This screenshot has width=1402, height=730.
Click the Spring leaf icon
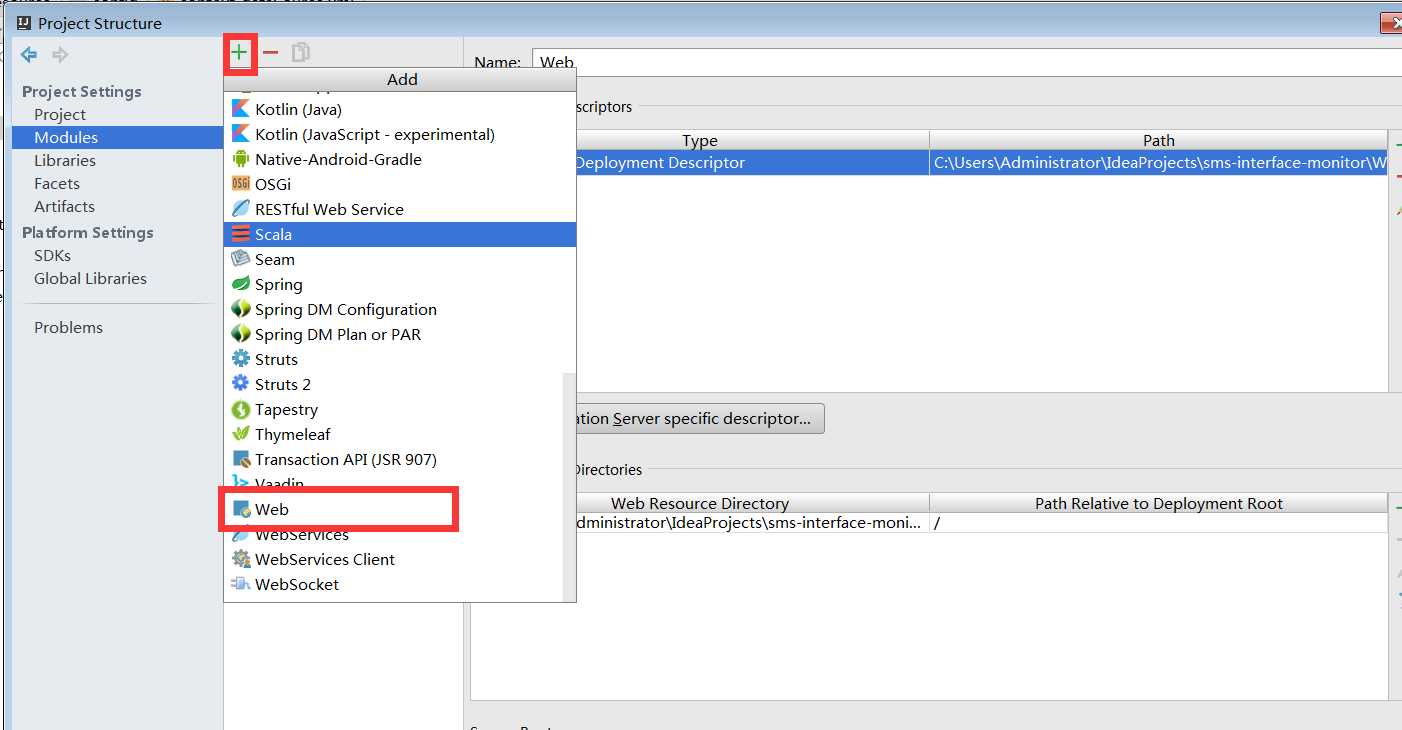pos(240,284)
